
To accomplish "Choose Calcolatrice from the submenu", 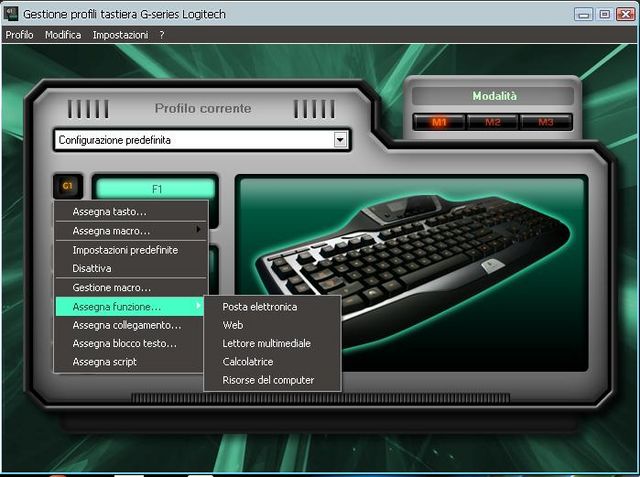I will point(248,362).
